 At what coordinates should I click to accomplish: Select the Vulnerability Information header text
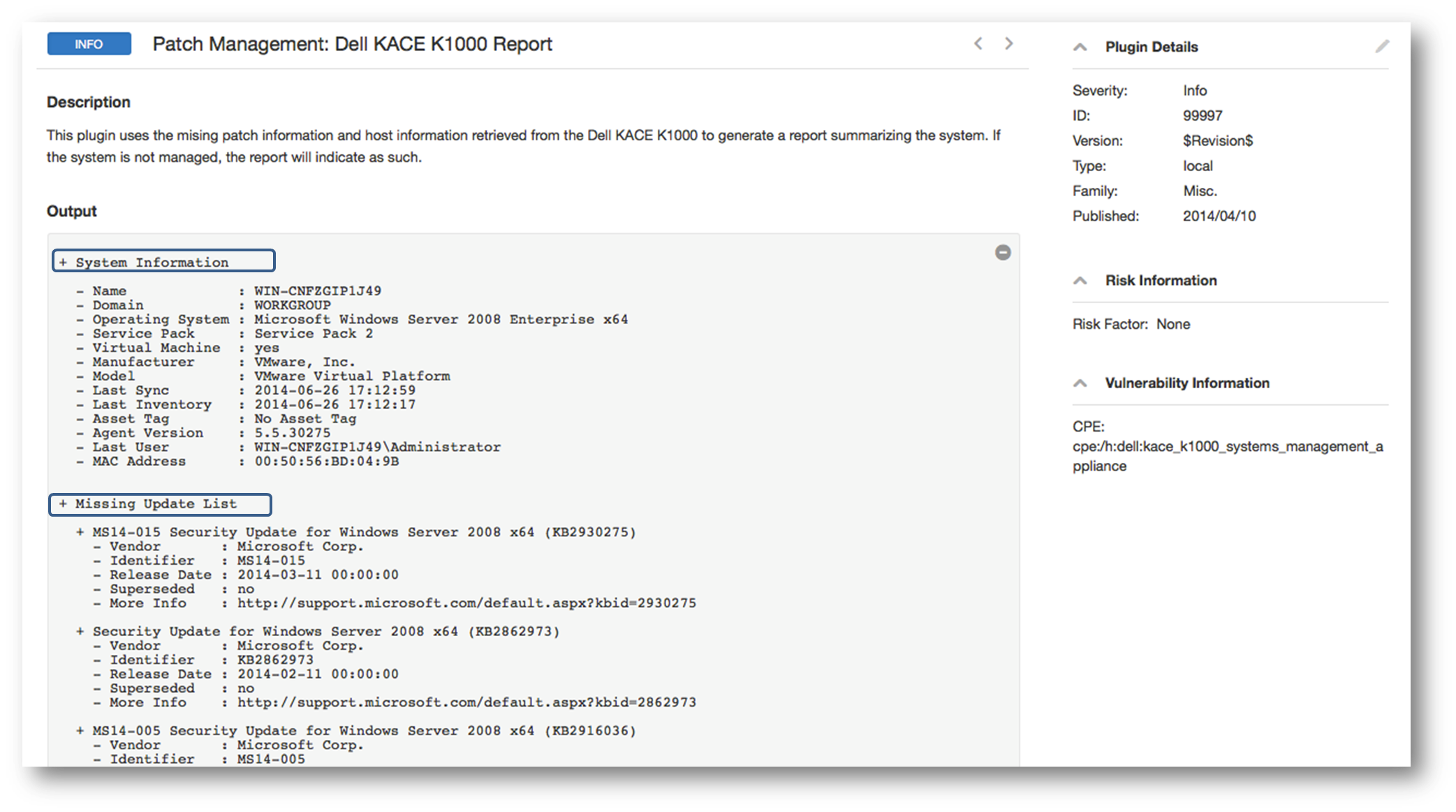click(x=1187, y=383)
